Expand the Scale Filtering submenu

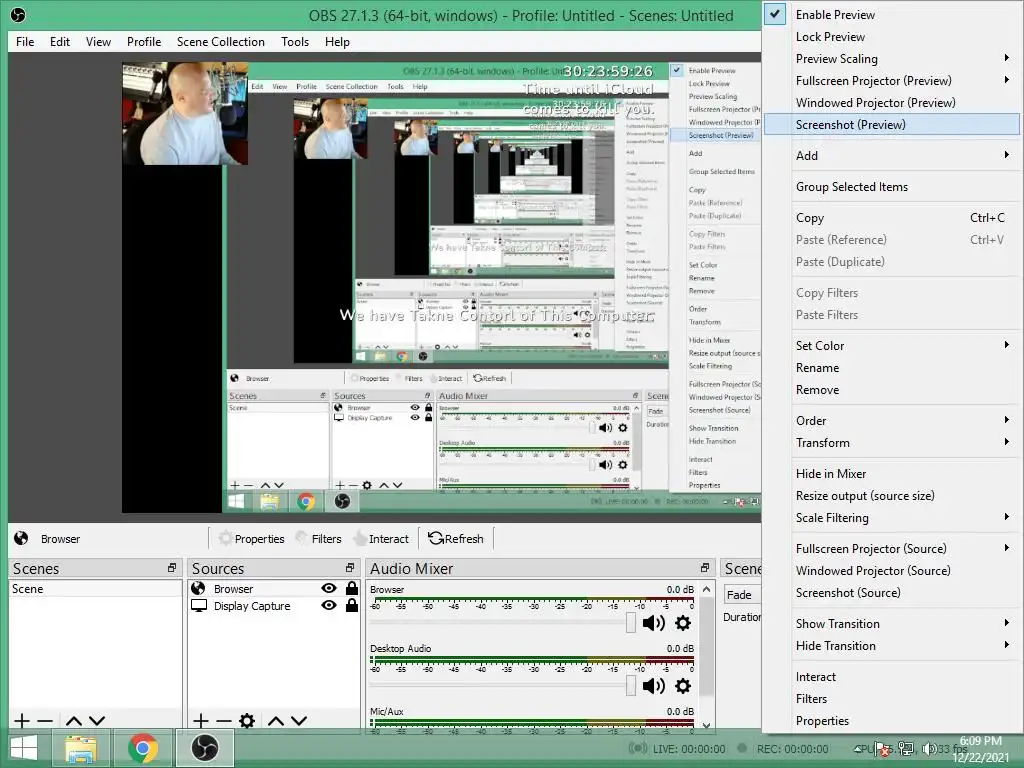click(x=891, y=518)
